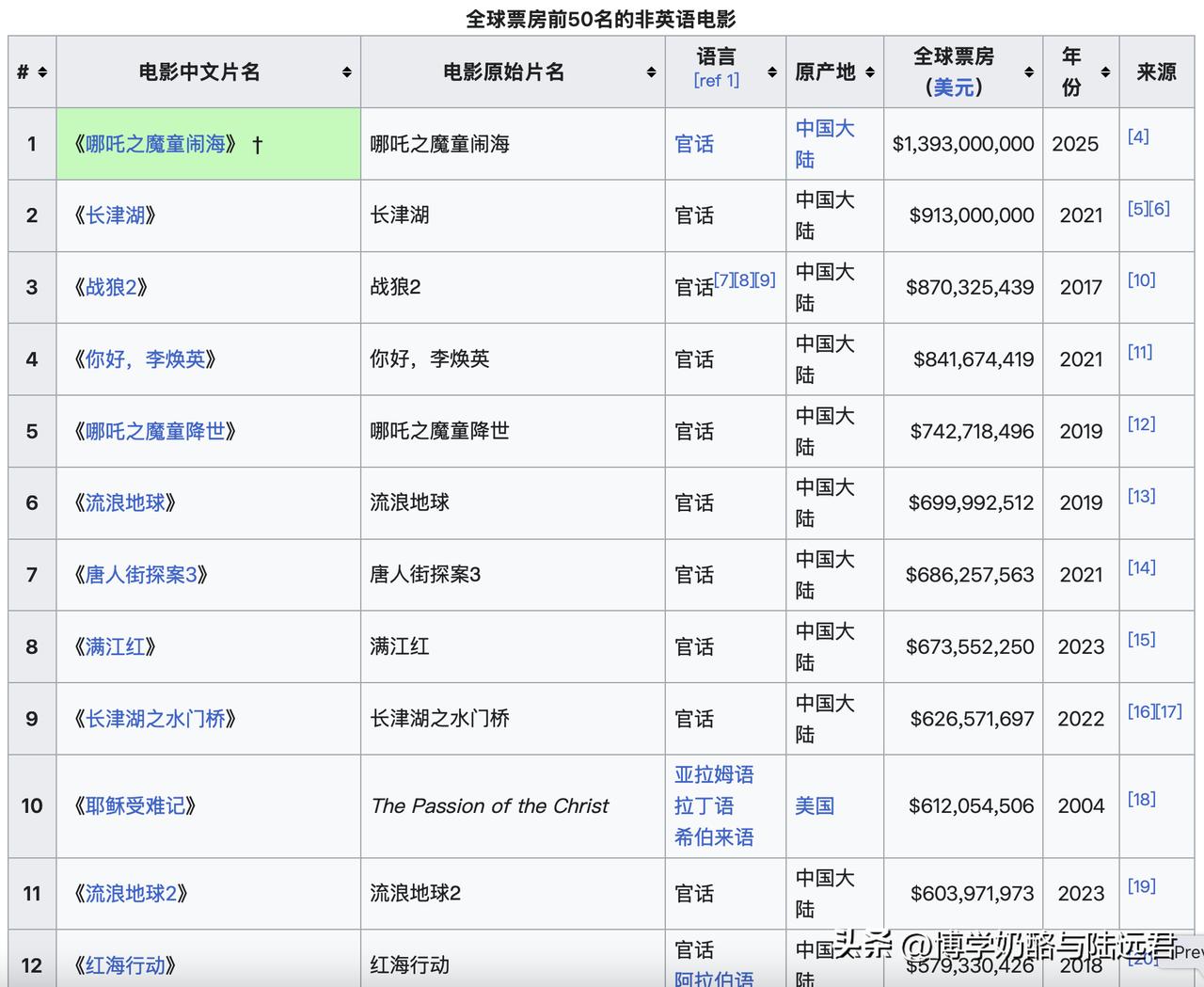The height and width of the screenshot is (987, 1204).
Task: Sort by 原产地 column arrows
Action: 870,72
